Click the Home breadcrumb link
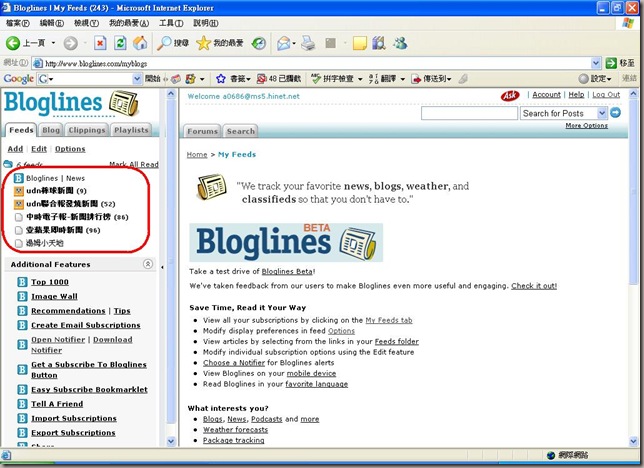644x468 pixels. click(197, 154)
